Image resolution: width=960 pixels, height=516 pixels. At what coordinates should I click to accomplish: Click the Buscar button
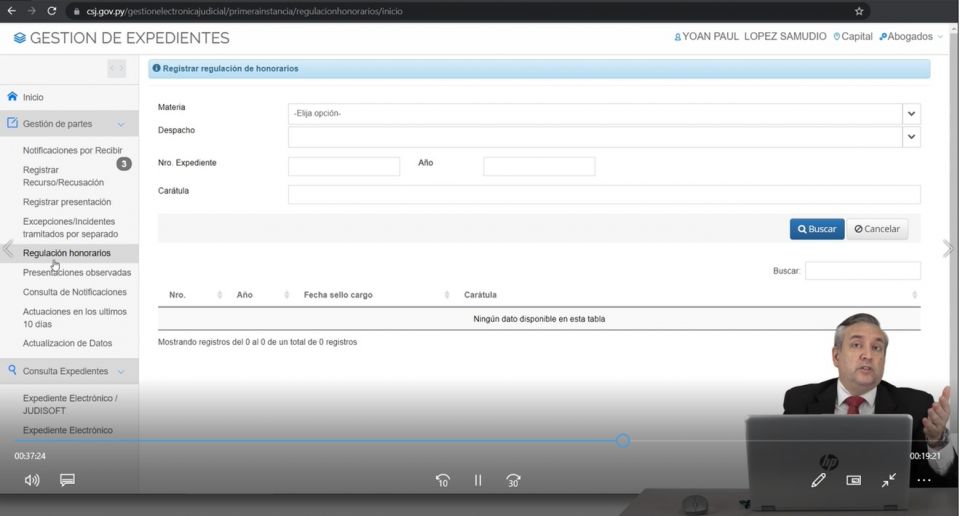[x=817, y=229]
